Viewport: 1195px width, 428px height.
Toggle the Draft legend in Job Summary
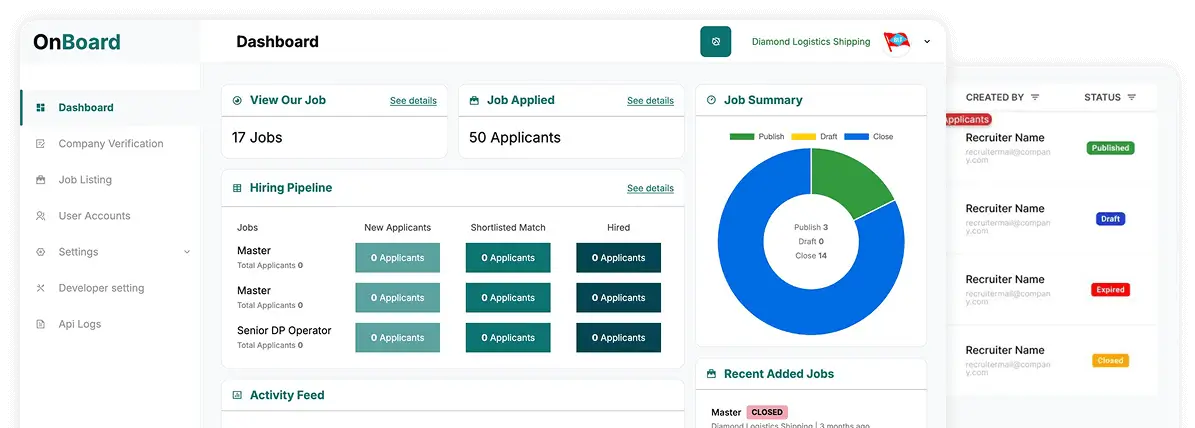pos(815,137)
